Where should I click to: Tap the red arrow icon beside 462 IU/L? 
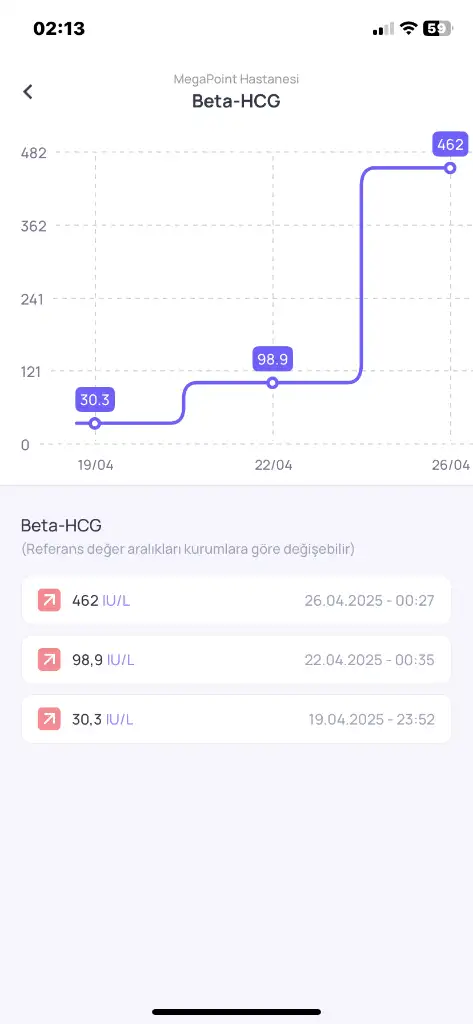pos(49,600)
